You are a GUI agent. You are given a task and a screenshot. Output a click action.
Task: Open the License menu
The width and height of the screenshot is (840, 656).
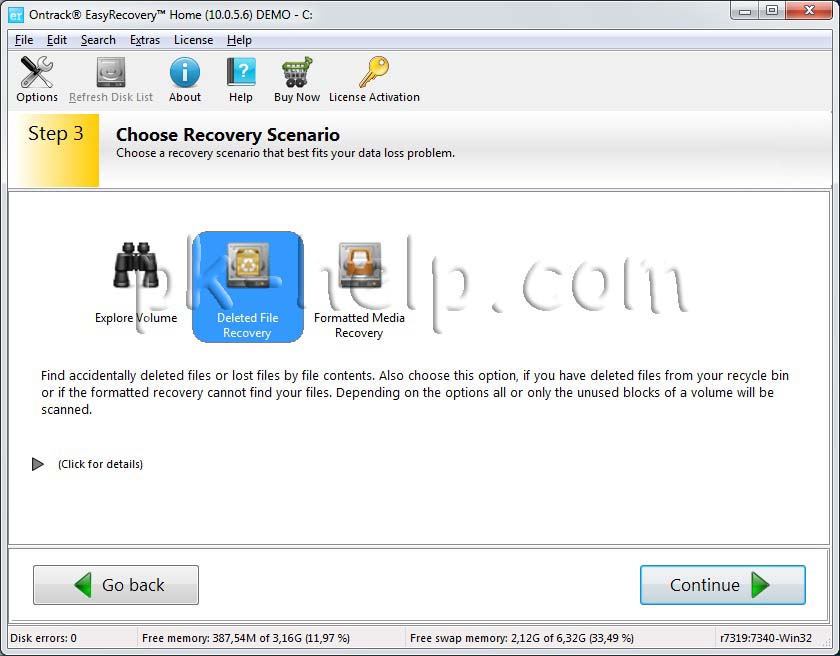(193, 40)
